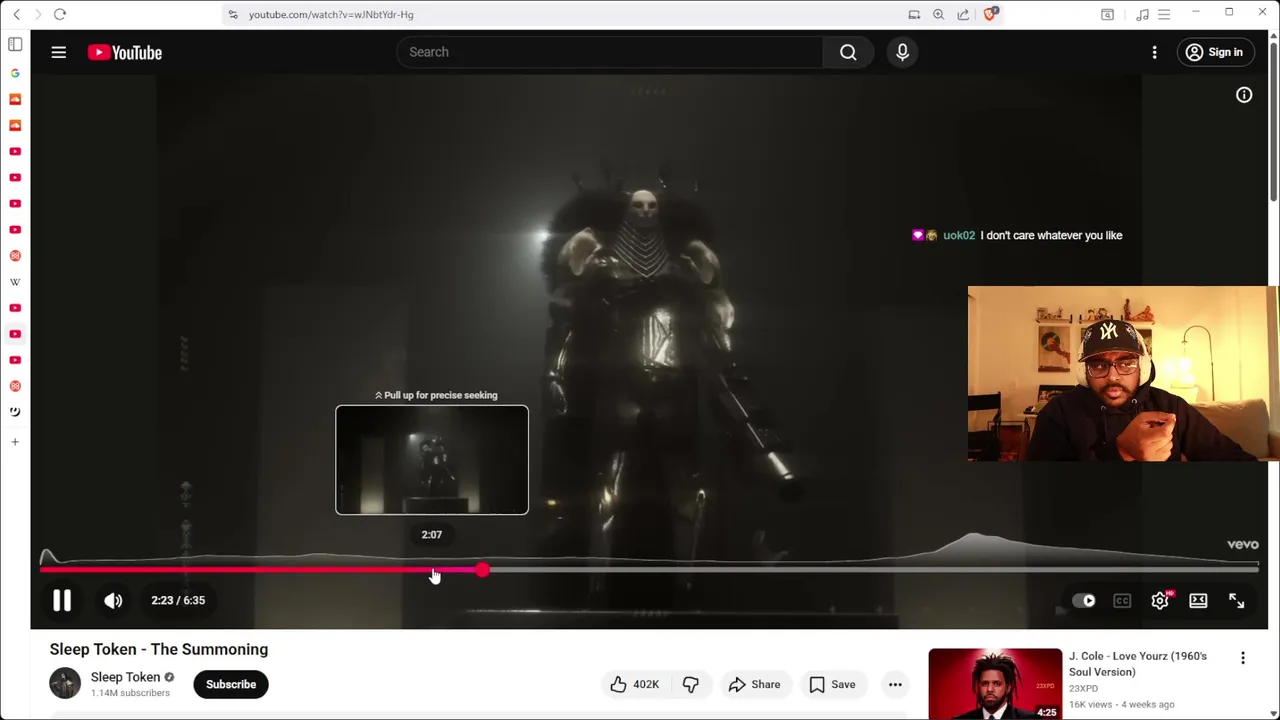The height and width of the screenshot is (720, 1280).
Task: Seek by clicking the red progress scrubber
Action: point(483,570)
